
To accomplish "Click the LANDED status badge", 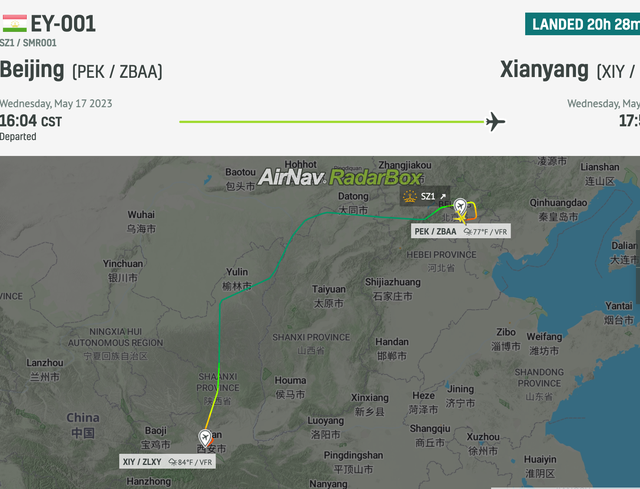I will pos(582,24).
